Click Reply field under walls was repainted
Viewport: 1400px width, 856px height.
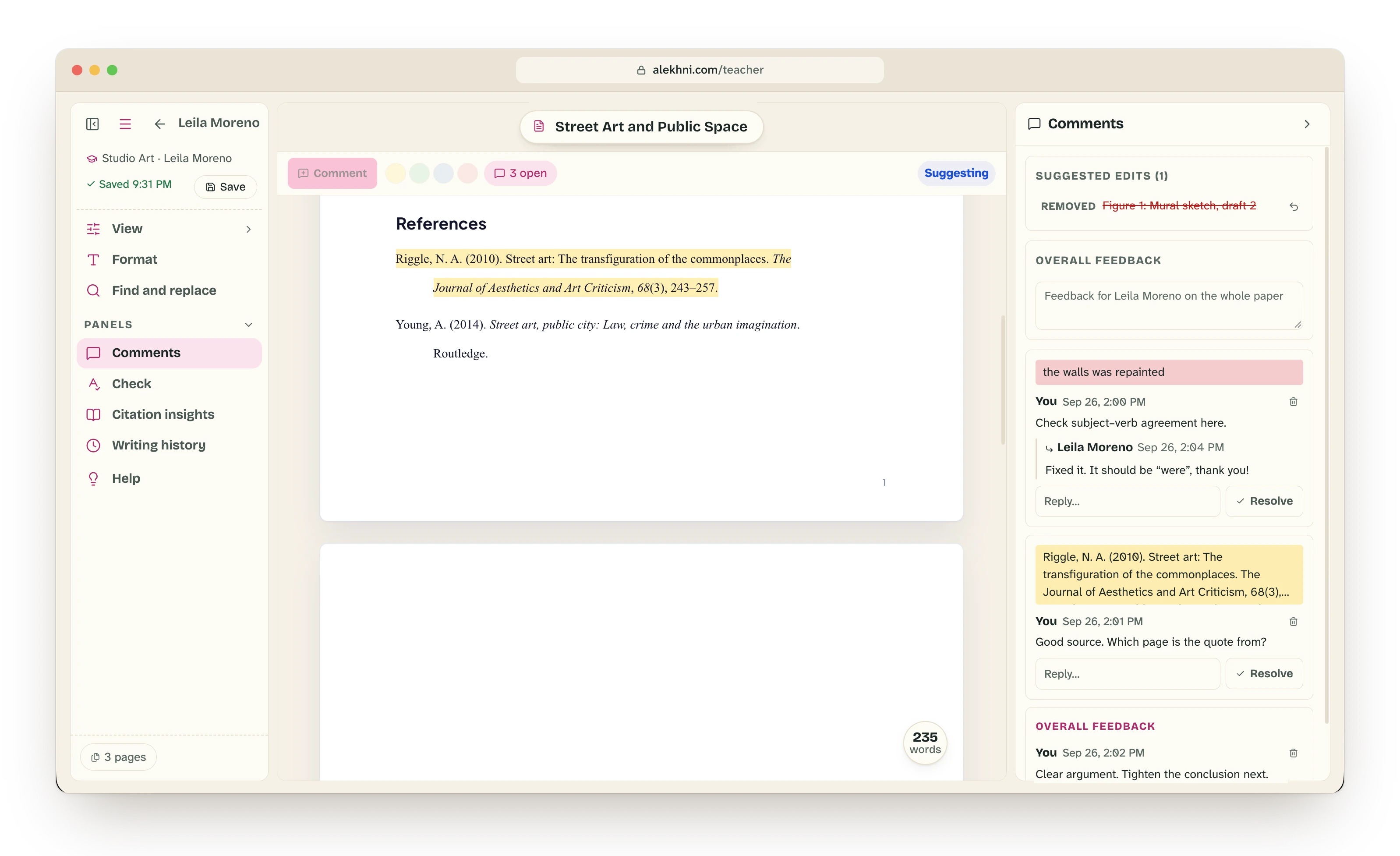point(1127,501)
